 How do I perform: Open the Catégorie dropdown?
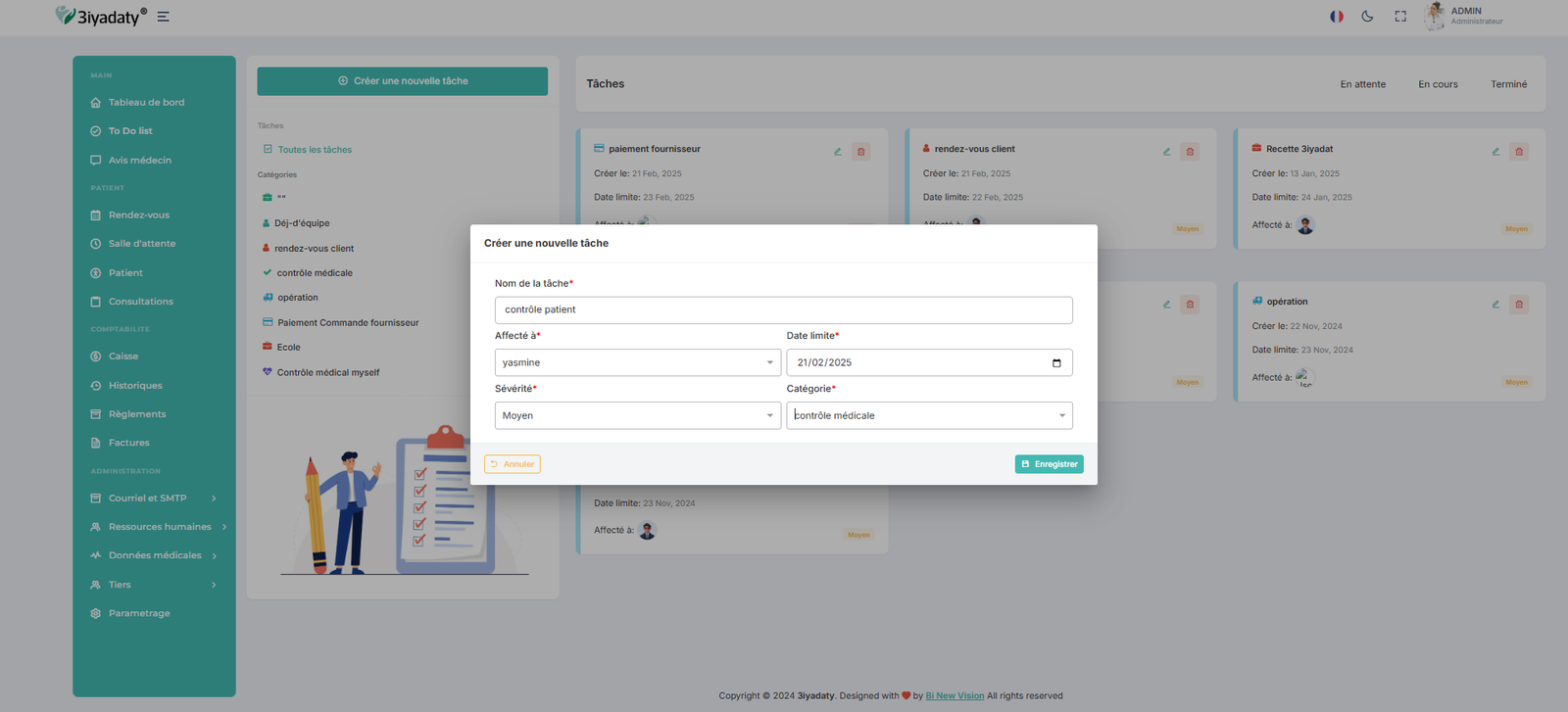point(928,416)
